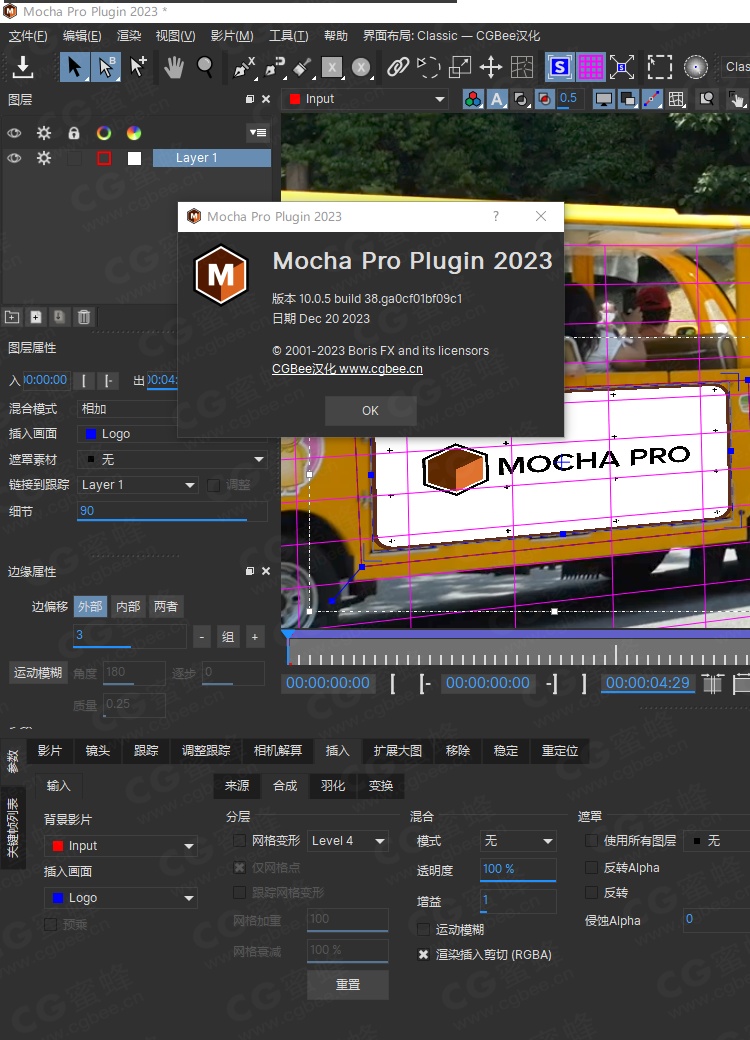Delete layer with the trash icon
Image resolution: width=750 pixels, height=1040 pixels.
click(x=84, y=317)
